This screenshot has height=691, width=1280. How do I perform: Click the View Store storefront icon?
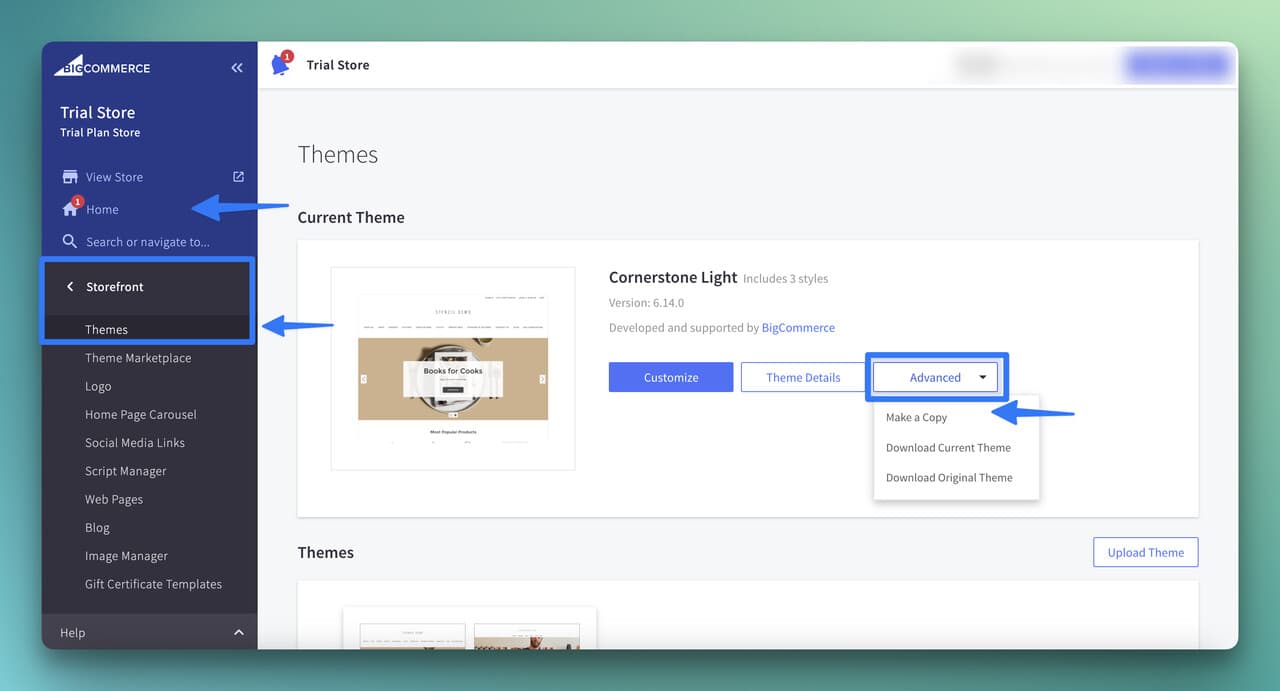point(70,177)
